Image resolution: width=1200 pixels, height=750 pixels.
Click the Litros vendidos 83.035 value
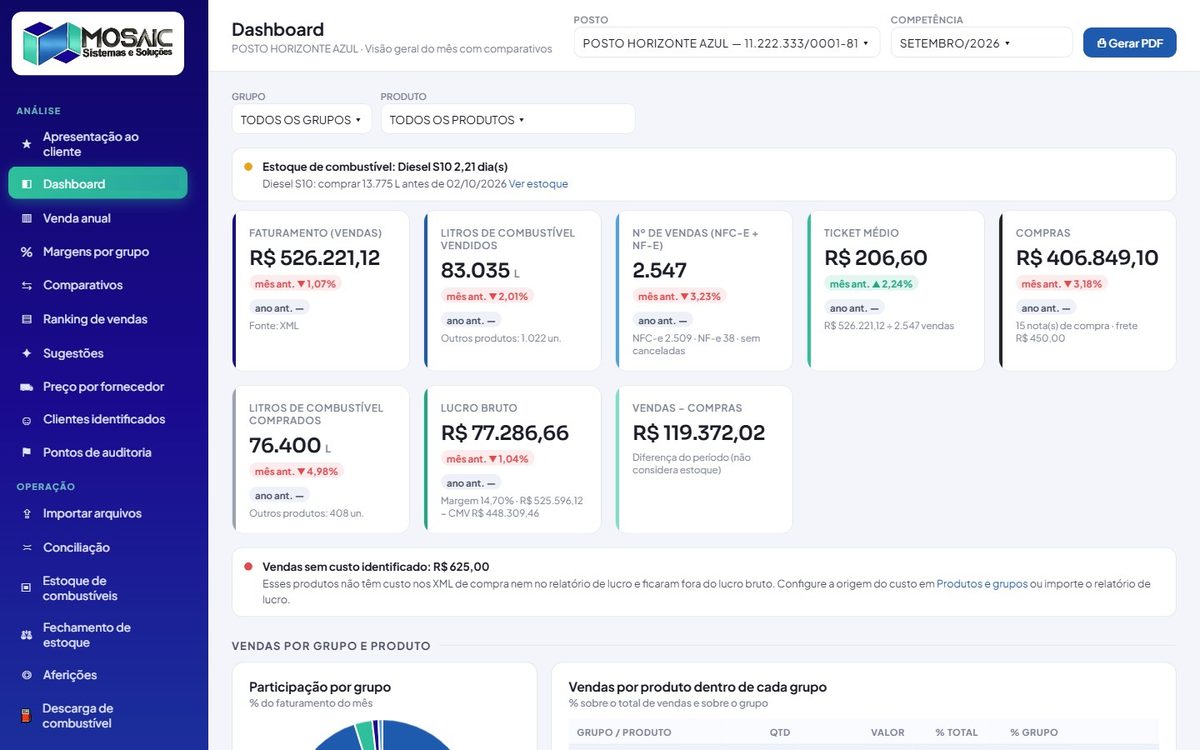476,270
